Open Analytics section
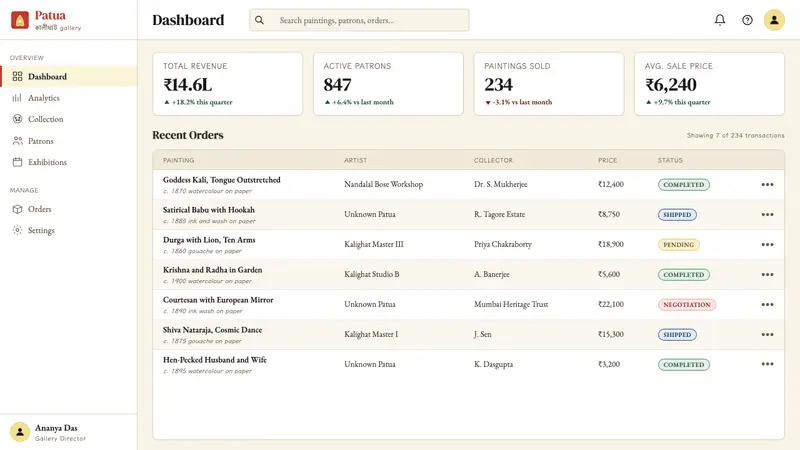The image size is (800, 450). pyautogui.click(x=68, y=97)
